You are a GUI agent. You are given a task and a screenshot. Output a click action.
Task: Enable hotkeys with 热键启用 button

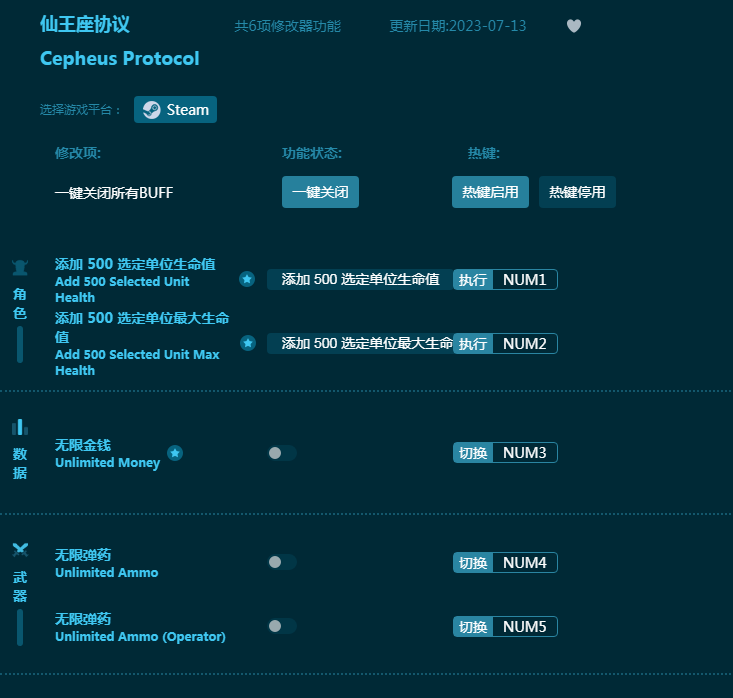[x=490, y=192]
